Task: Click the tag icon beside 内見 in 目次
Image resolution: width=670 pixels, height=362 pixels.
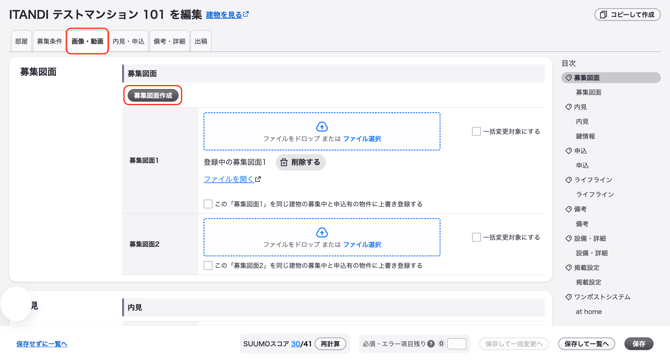Action: coord(568,107)
